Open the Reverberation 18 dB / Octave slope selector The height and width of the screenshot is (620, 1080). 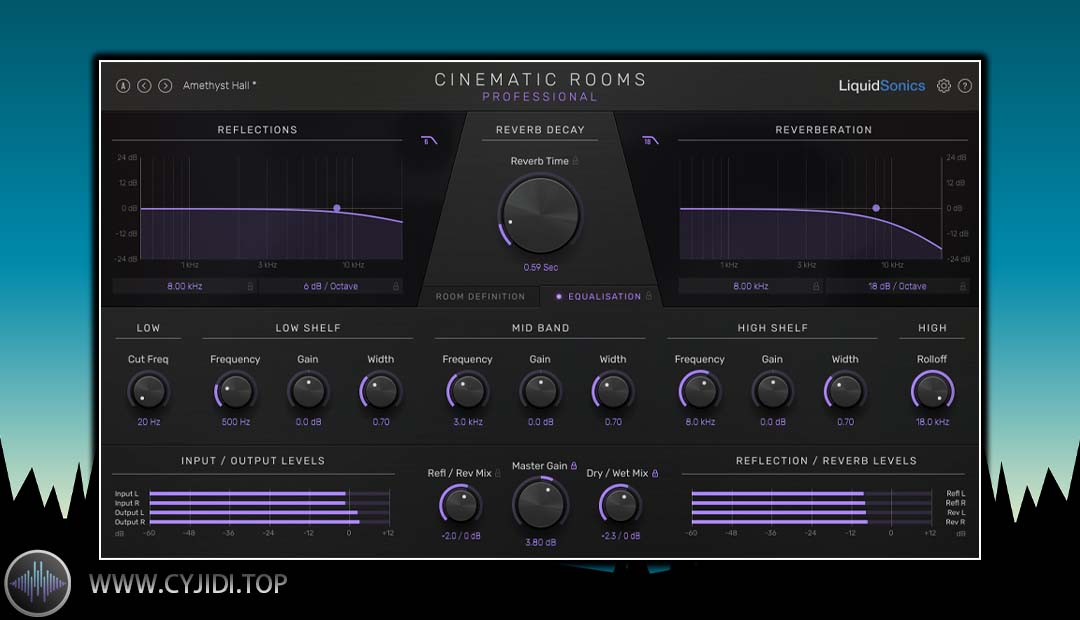pyautogui.click(x=896, y=286)
